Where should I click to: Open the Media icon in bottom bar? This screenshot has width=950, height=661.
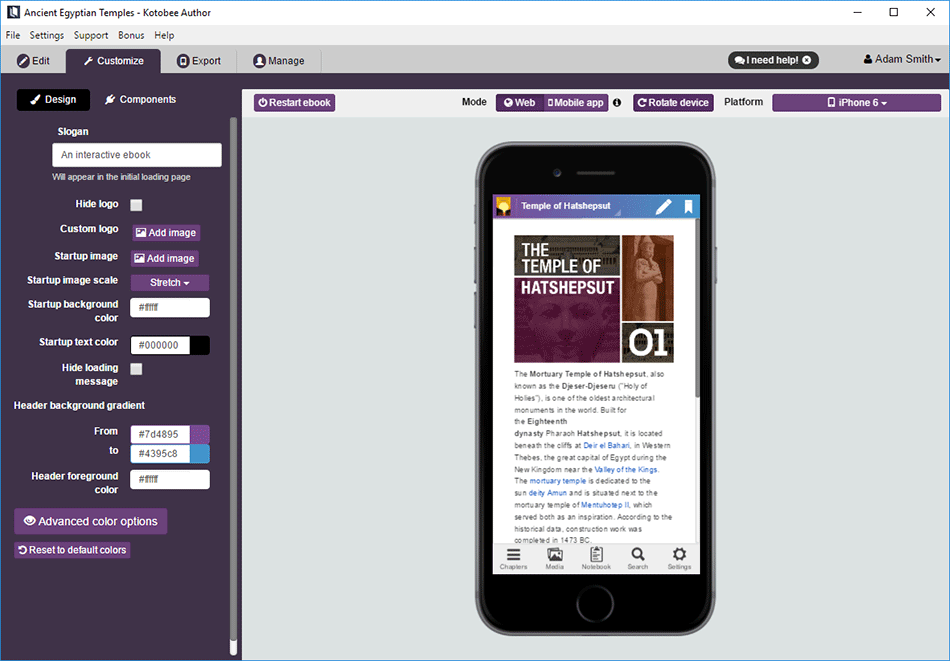554,558
